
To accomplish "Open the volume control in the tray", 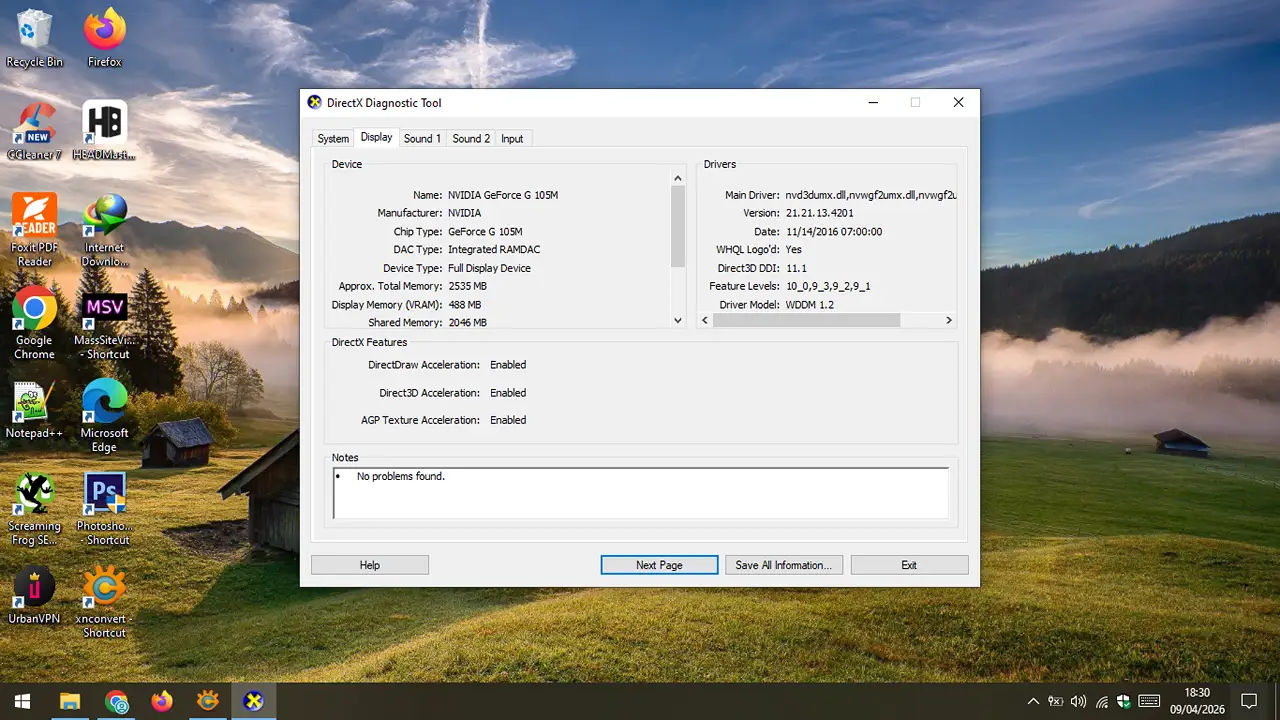I will [x=1078, y=701].
